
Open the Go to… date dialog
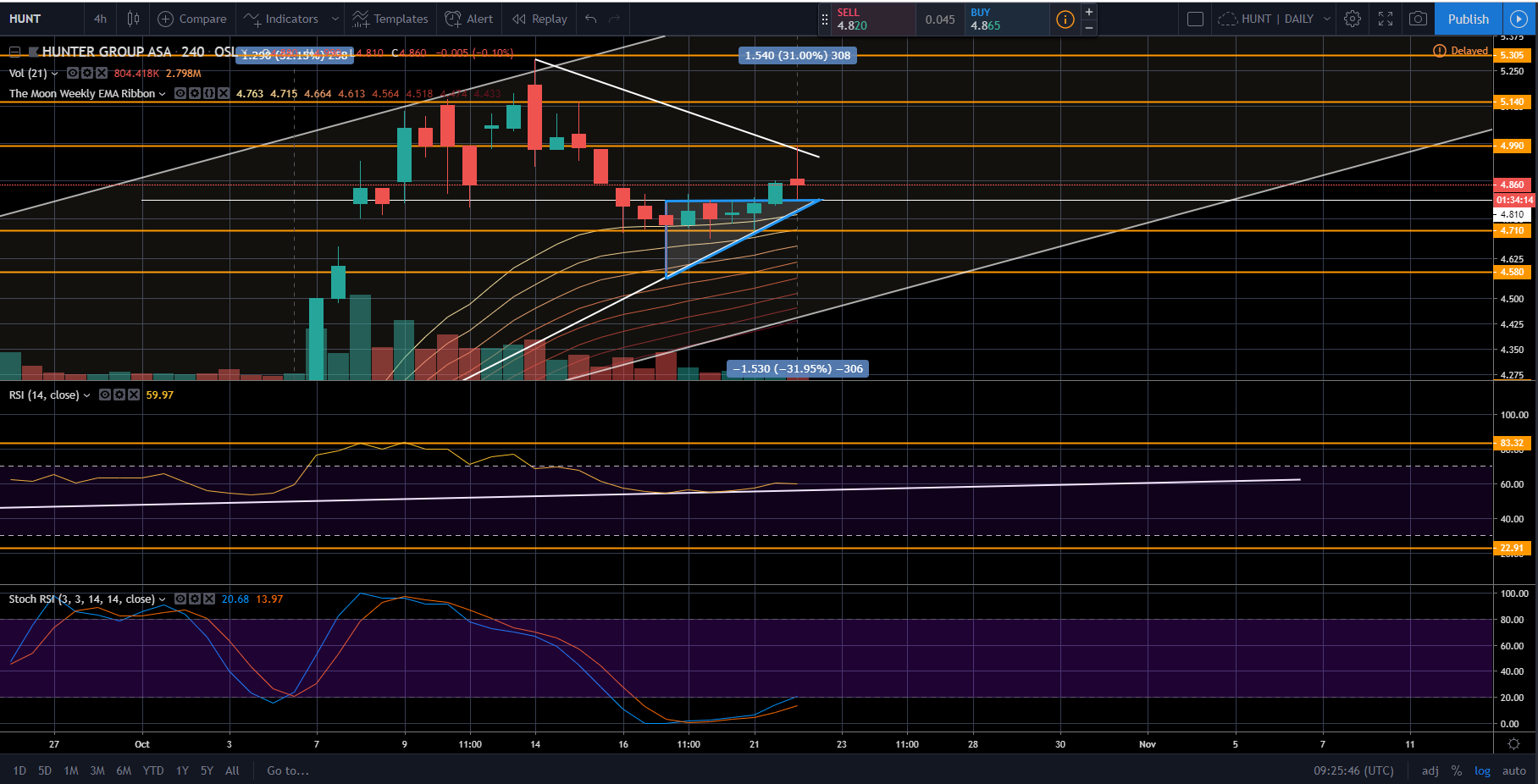click(x=288, y=770)
